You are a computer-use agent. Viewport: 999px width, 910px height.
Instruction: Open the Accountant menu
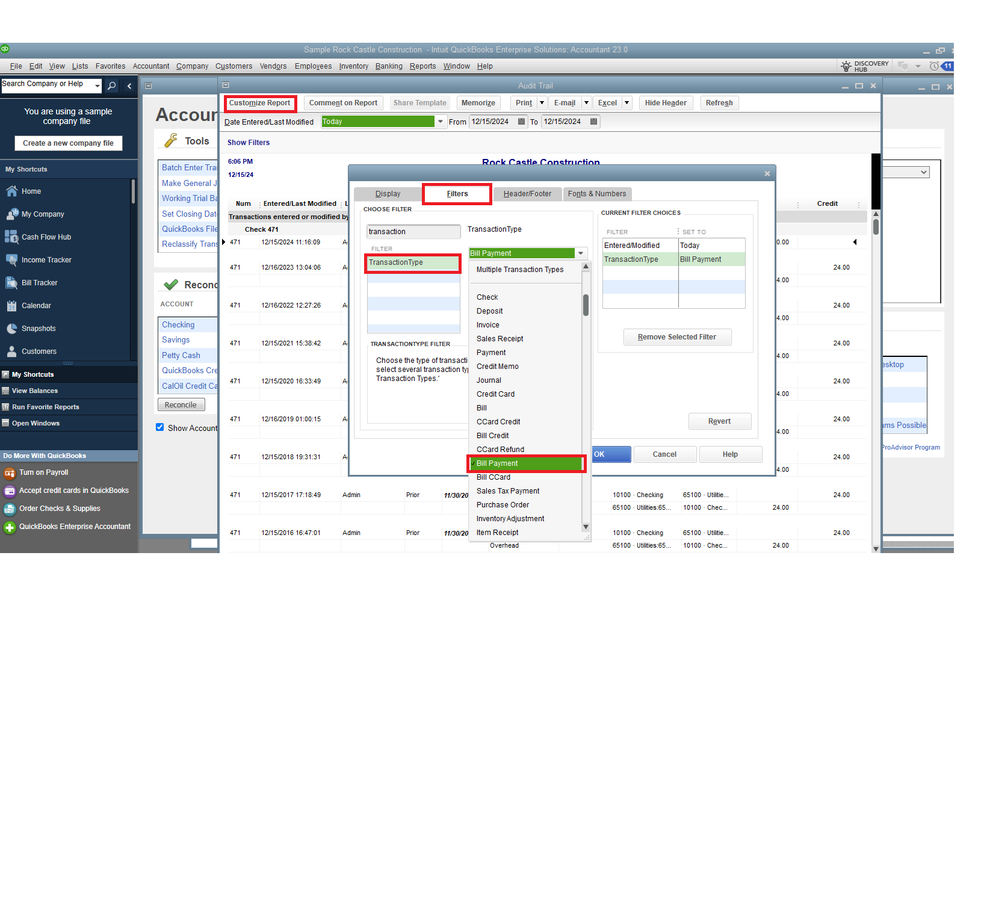click(x=151, y=66)
